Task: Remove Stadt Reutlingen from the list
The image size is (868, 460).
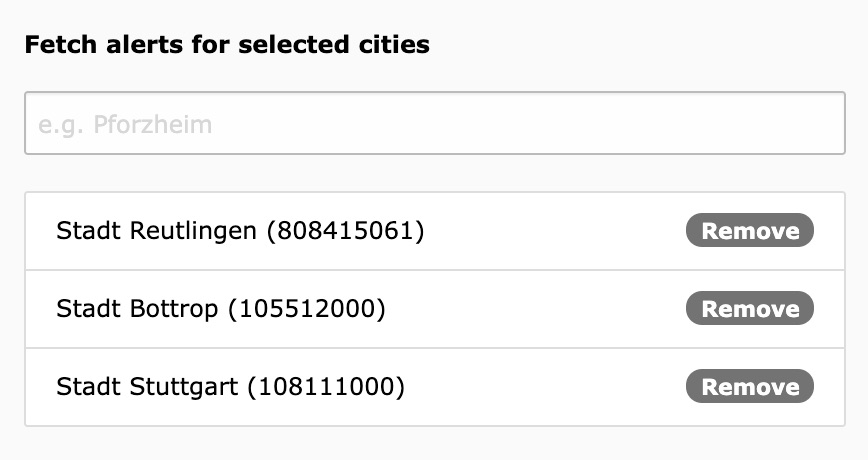Action: [x=749, y=231]
